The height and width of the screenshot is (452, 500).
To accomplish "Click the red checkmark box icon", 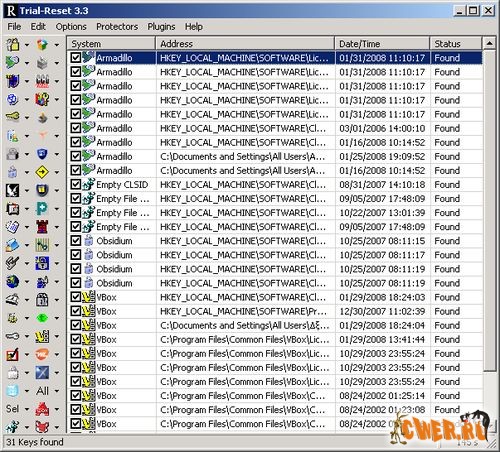I will pyautogui.click(x=13, y=355).
